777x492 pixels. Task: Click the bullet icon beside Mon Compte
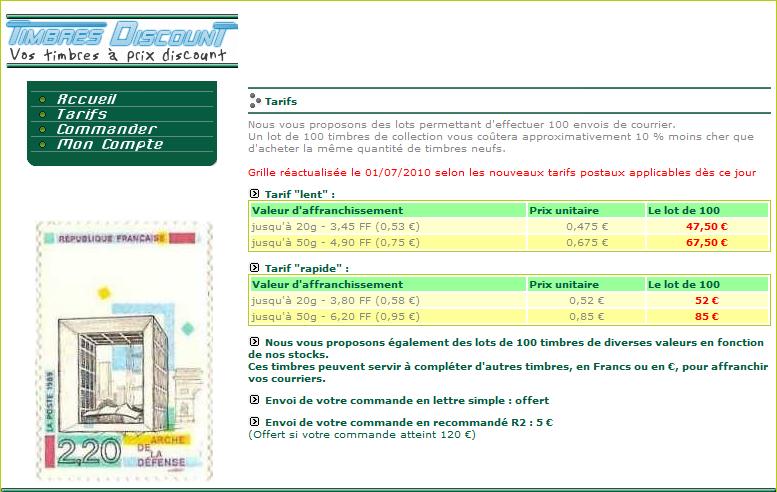(x=41, y=145)
